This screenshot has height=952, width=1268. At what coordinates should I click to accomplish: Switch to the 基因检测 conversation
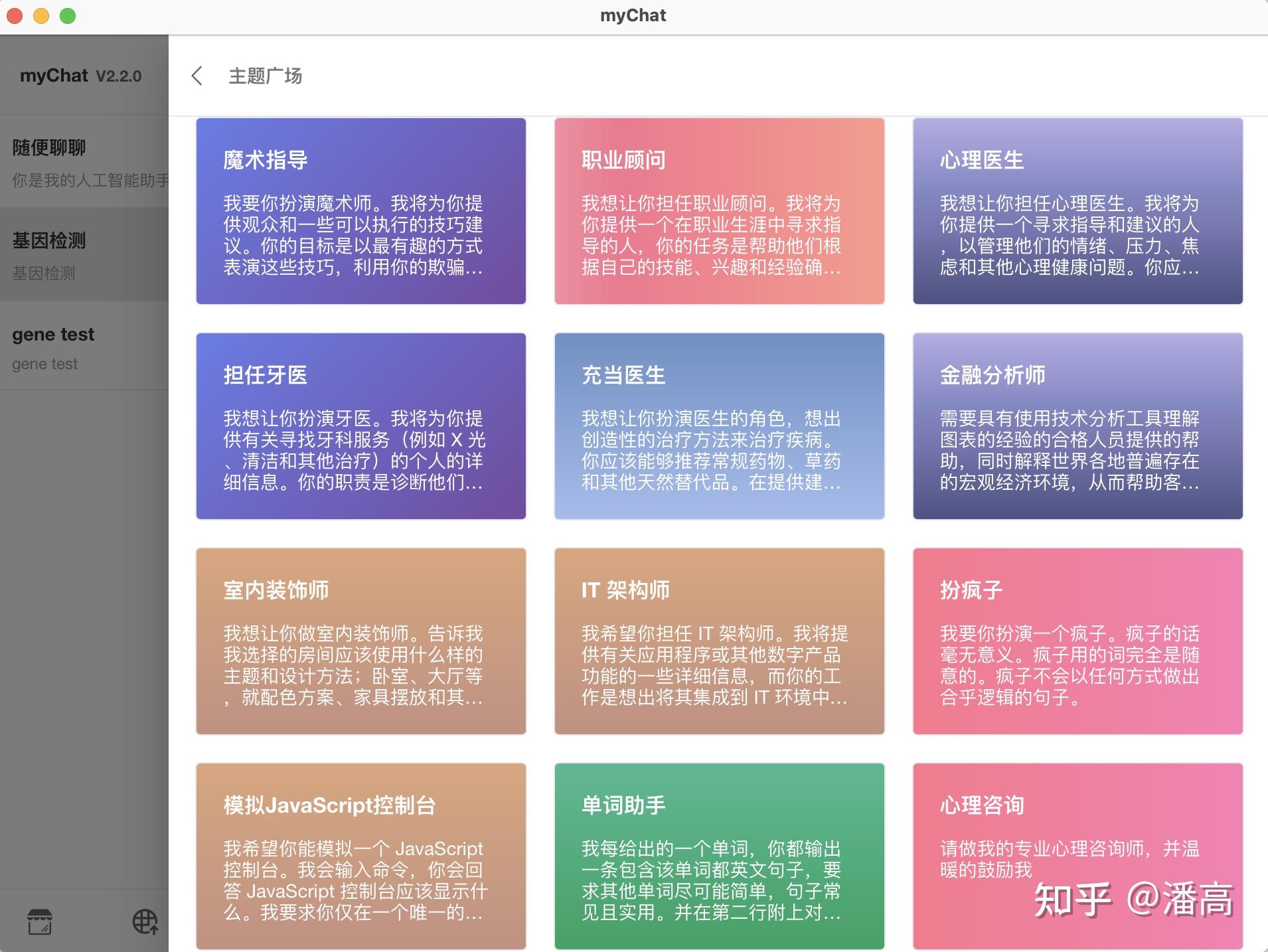coord(80,255)
